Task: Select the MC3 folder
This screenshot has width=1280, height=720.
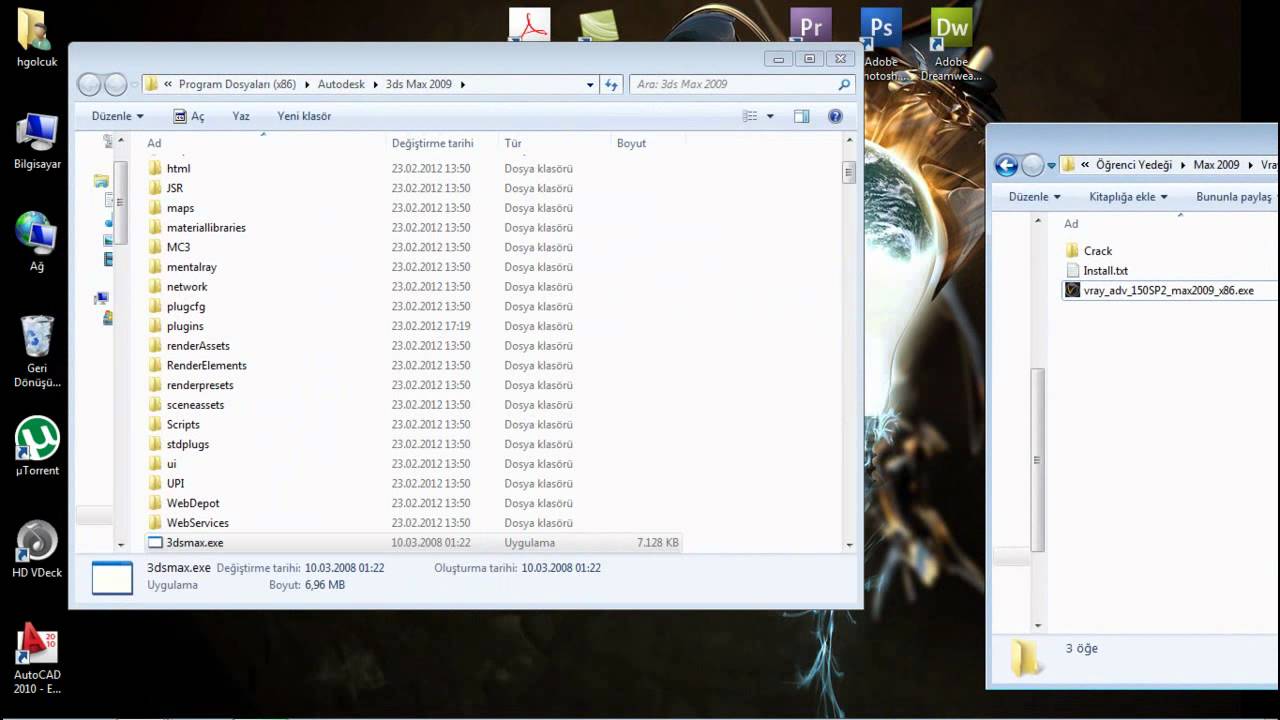Action: pyautogui.click(x=169, y=247)
